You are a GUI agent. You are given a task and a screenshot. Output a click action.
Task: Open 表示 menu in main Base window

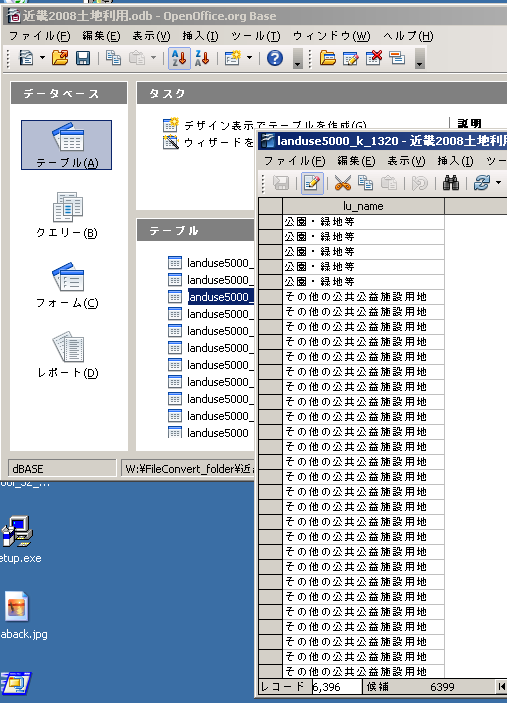[x=151, y=36]
